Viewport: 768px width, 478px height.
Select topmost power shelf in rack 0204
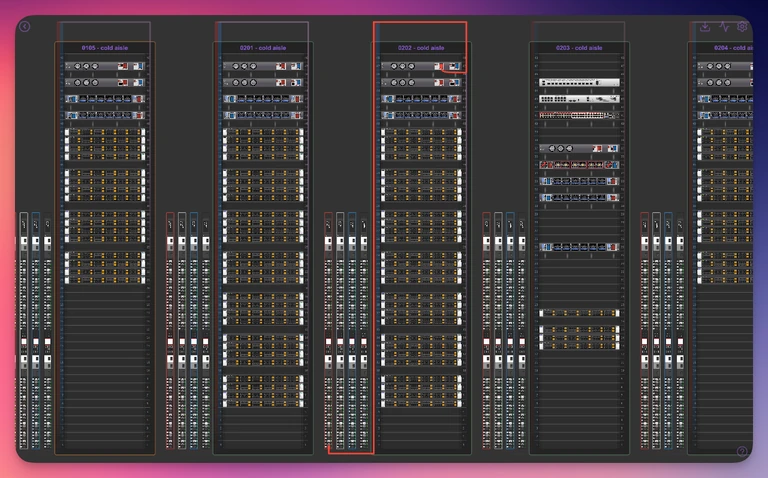click(725, 66)
